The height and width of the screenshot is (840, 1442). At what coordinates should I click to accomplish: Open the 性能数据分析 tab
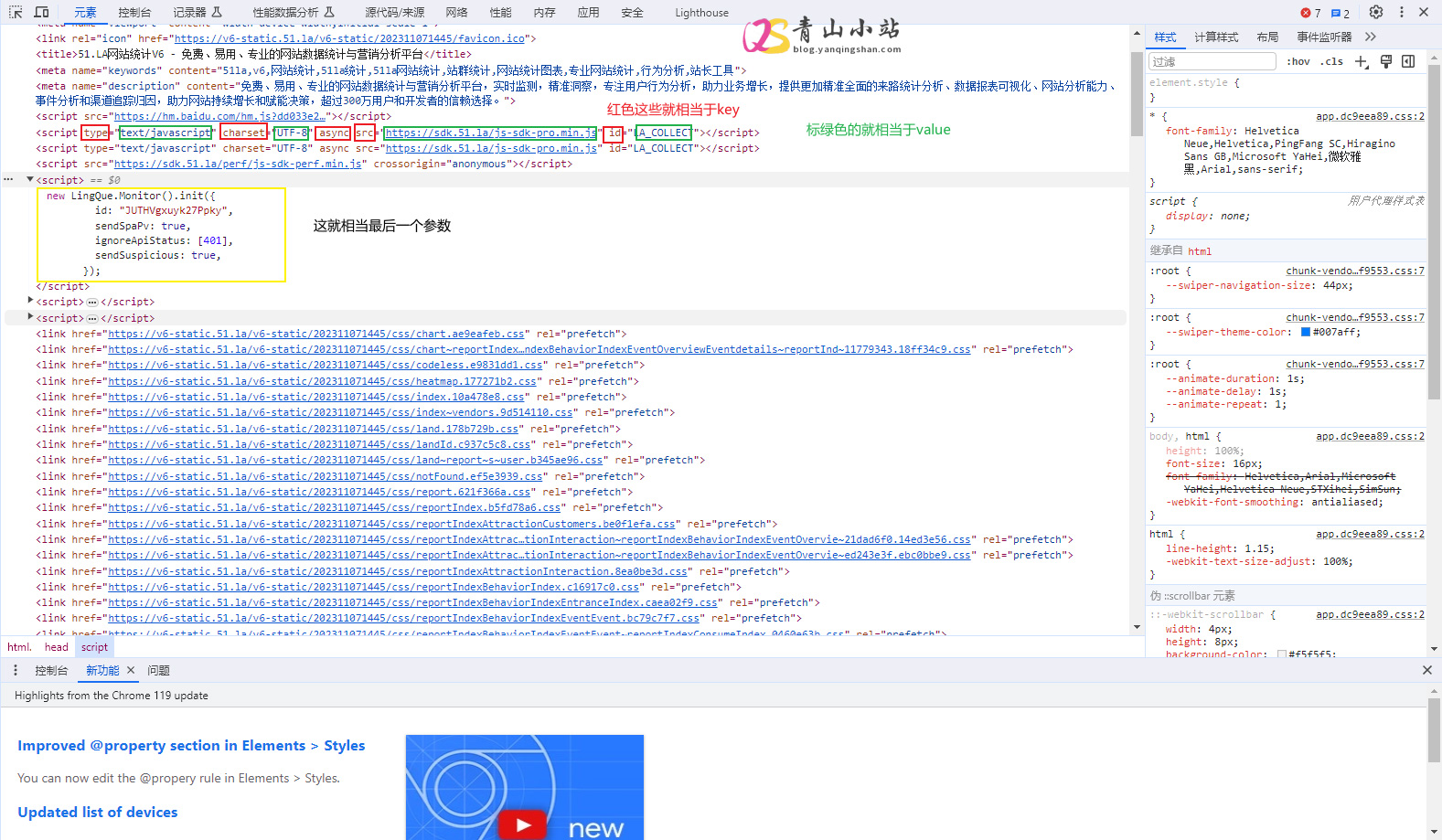point(294,13)
